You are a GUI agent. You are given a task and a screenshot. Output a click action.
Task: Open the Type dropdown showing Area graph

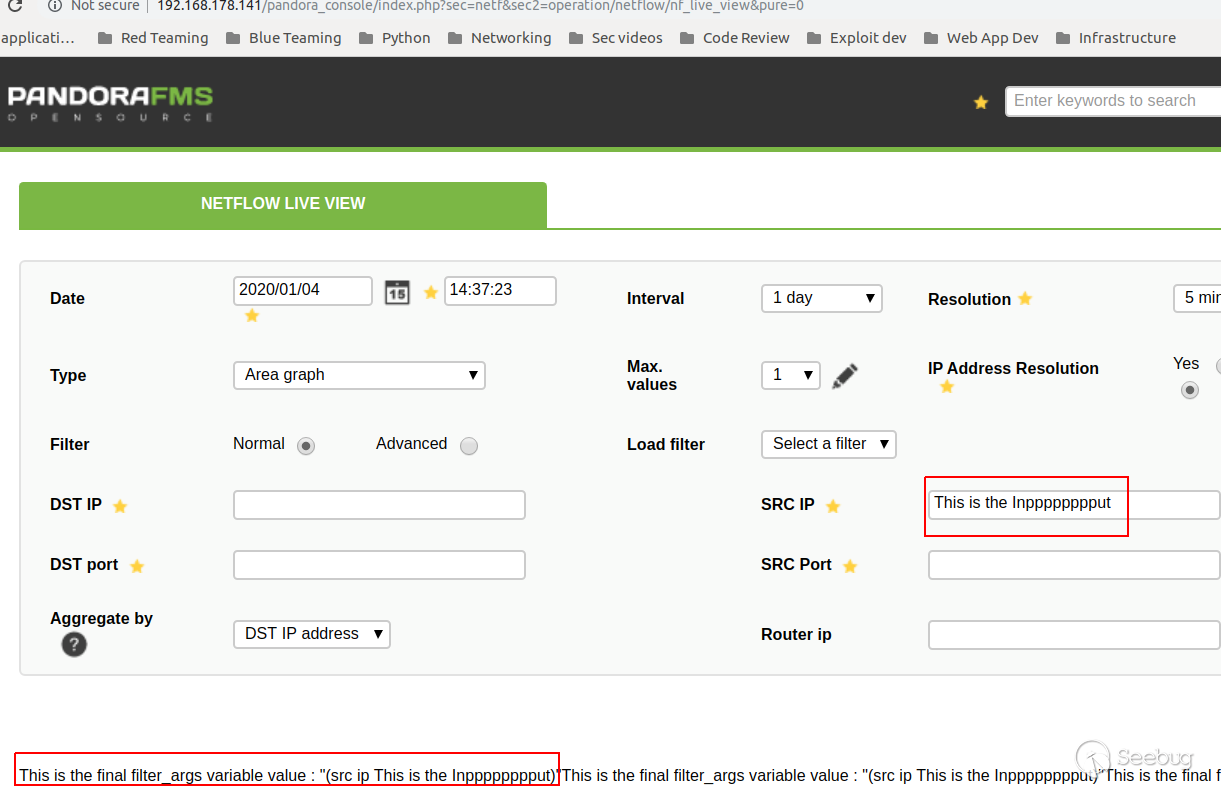(x=359, y=375)
